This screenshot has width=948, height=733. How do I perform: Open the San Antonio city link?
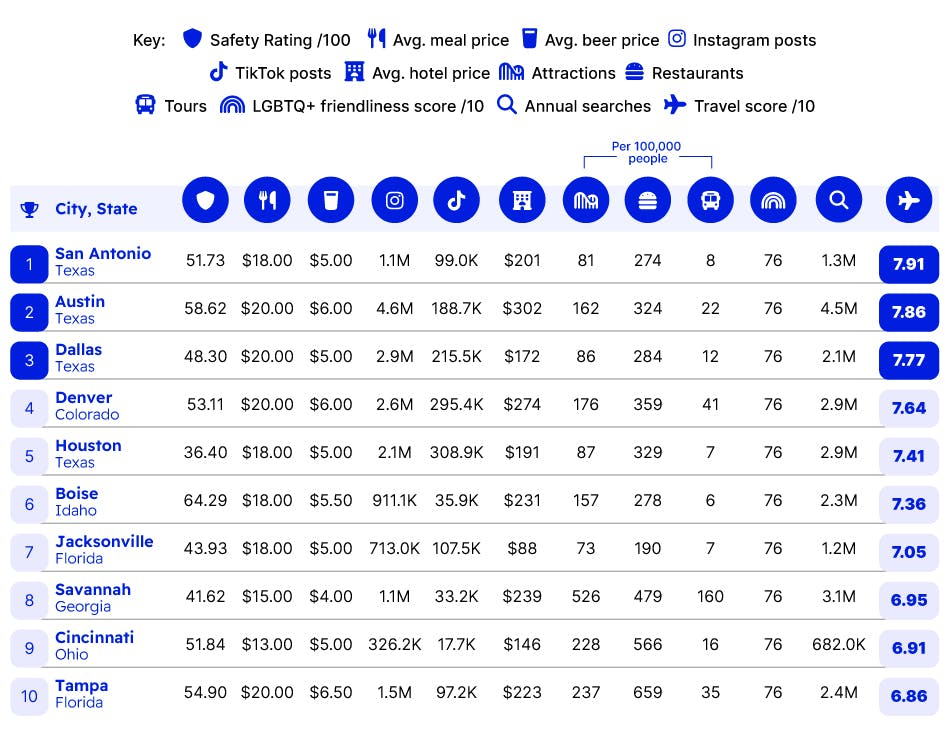tap(103, 254)
